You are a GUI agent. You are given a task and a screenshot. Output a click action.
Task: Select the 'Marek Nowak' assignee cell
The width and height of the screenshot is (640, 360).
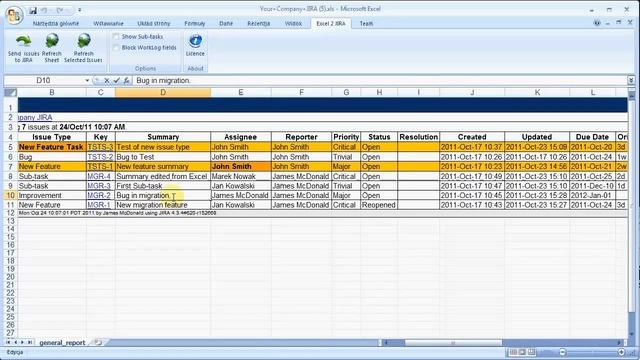click(x=241, y=176)
